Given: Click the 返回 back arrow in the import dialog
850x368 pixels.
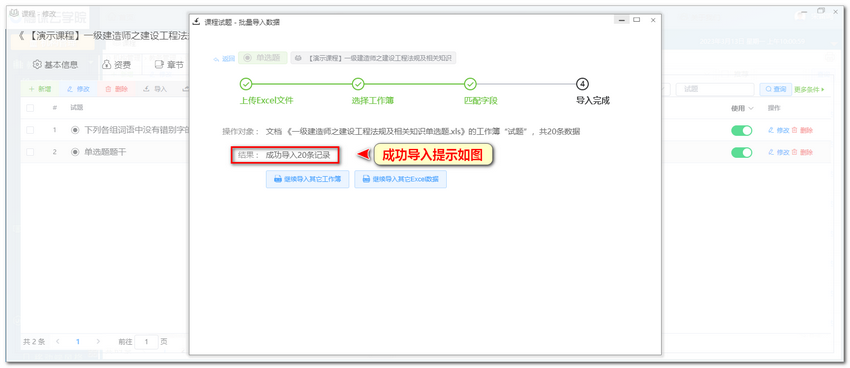Looking at the screenshot, I should point(216,59).
